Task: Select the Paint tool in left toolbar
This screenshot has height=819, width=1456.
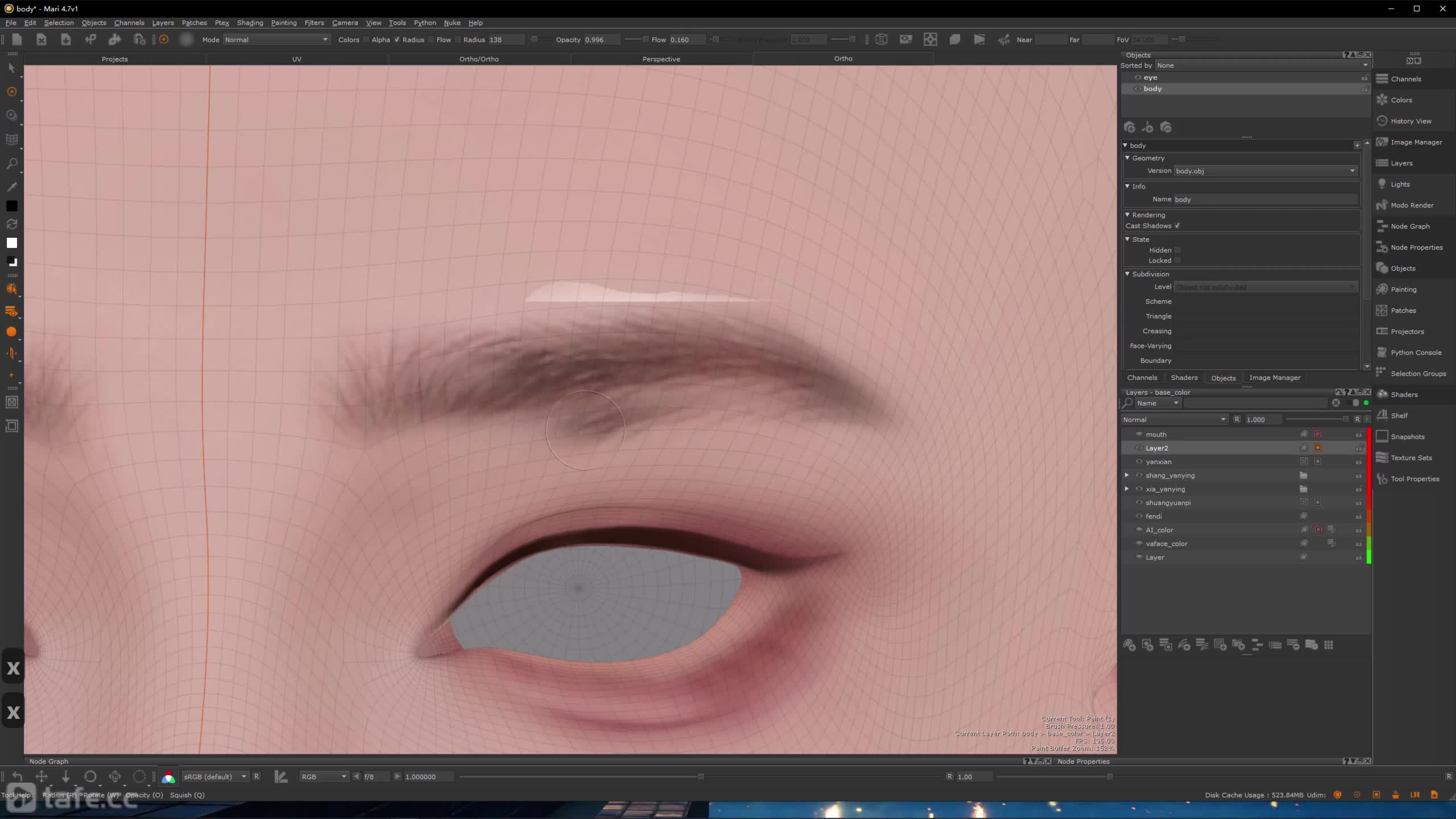Action: 11,92
